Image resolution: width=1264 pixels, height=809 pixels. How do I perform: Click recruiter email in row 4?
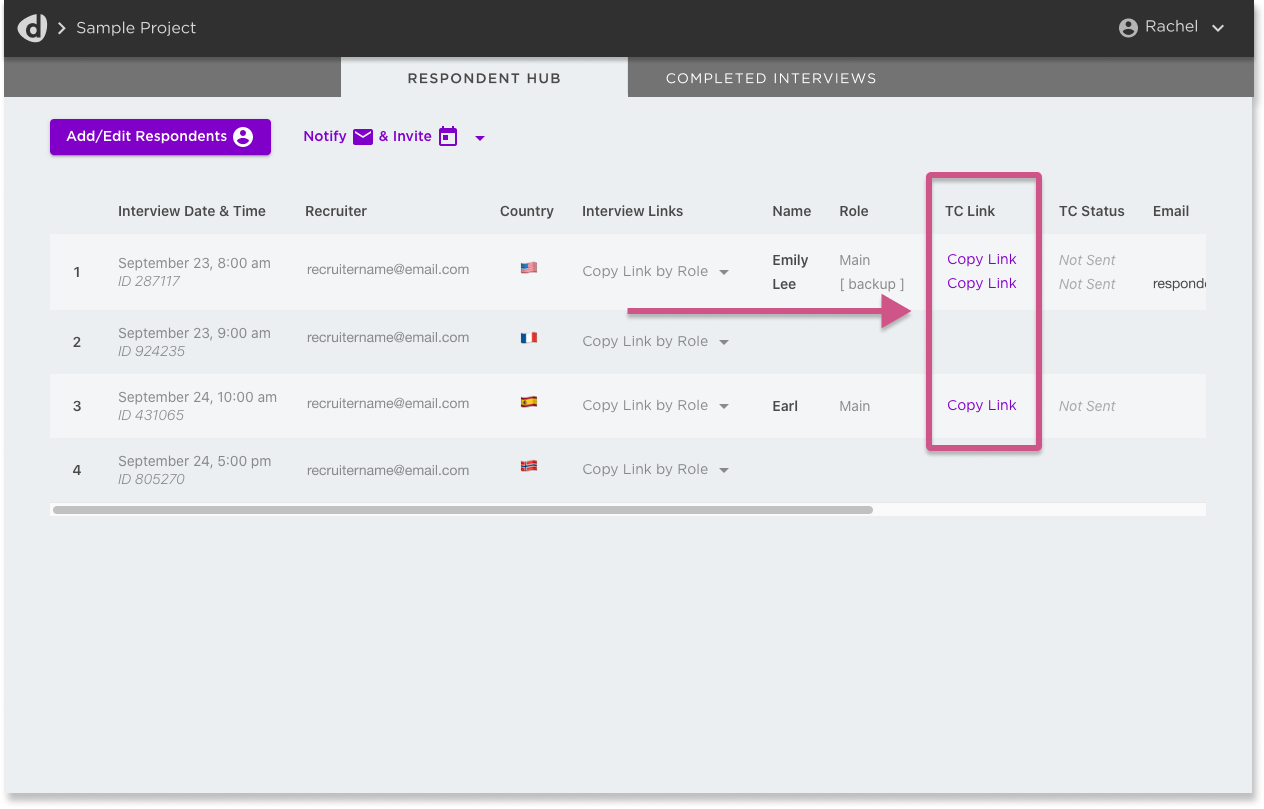coord(388,470)
